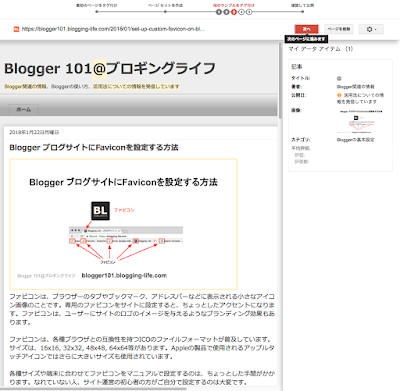
Task: Click the post date 2018年1月22日月曜日
Action: click(34, 132)
